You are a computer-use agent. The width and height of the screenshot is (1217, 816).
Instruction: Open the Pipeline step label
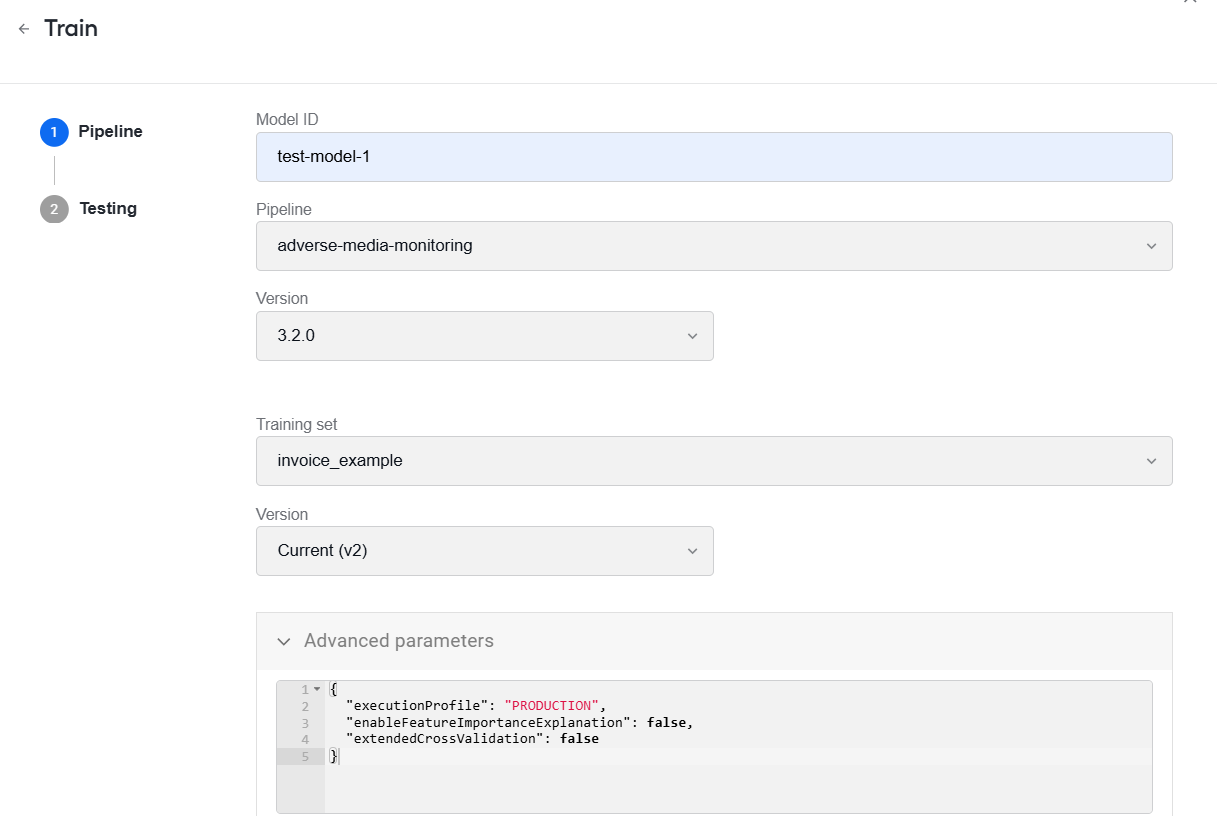tap(110, 131)
